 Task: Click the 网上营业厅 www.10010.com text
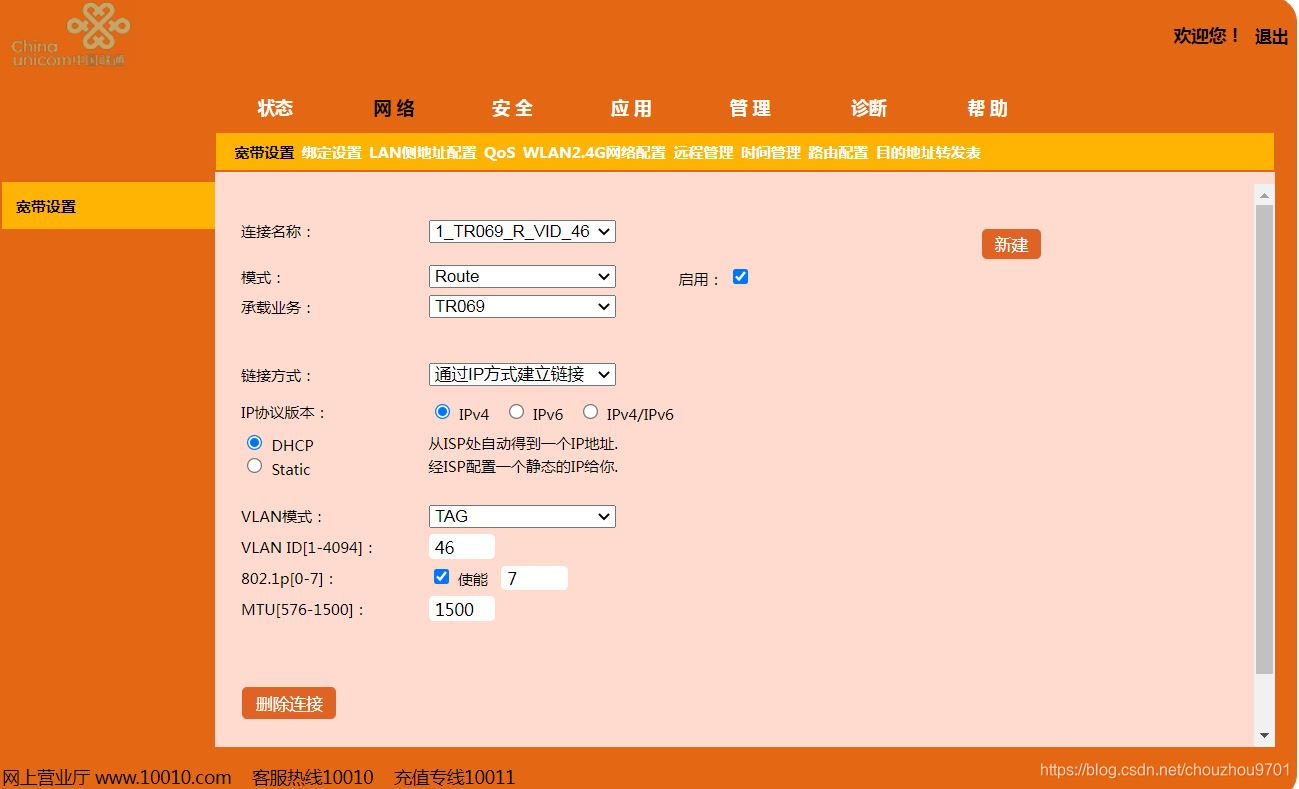[x=117, y=777]
